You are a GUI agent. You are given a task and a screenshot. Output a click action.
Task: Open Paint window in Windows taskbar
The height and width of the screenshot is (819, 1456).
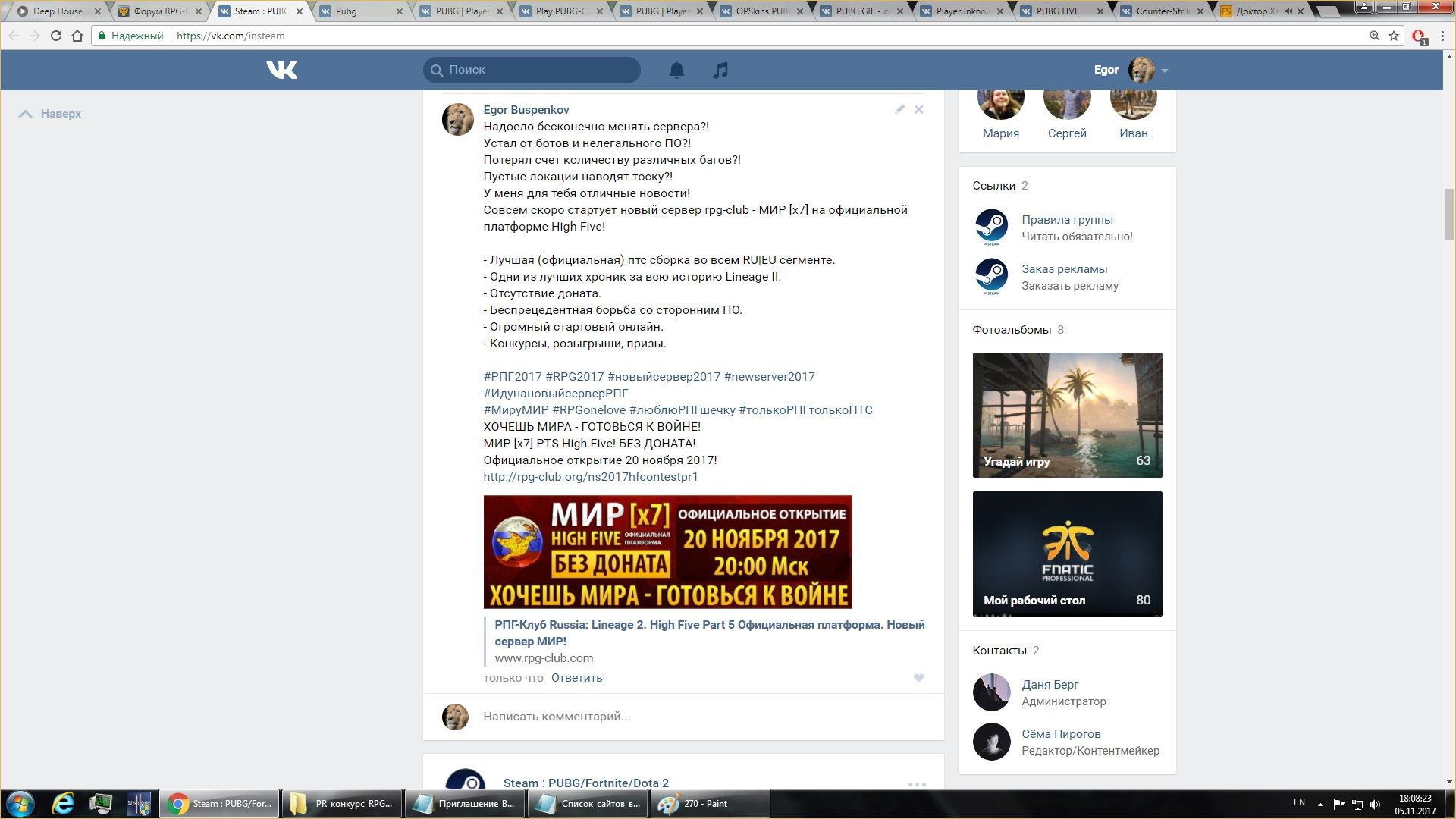click(709, 804)
